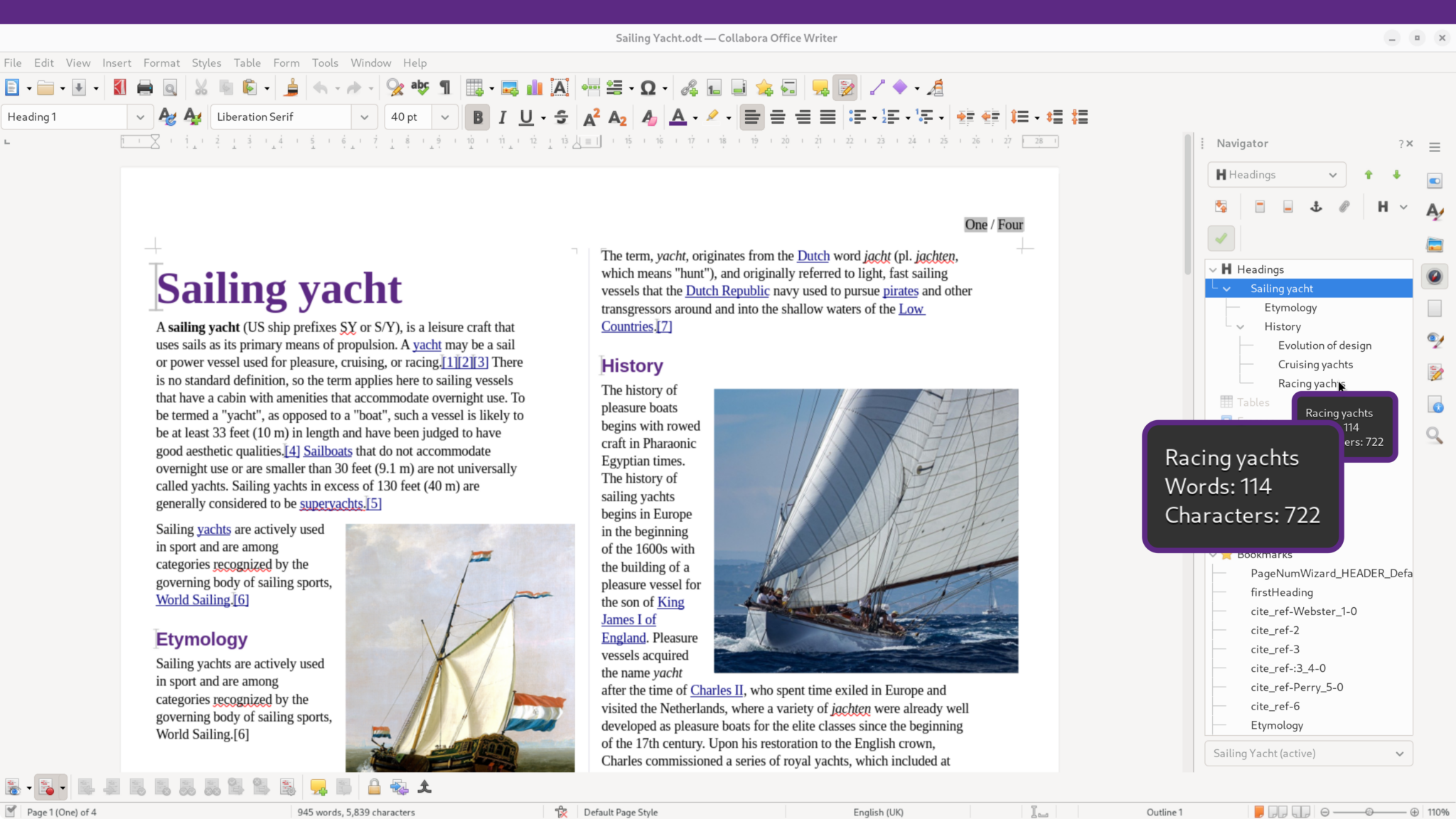Open the Styles deck in the sidebar
Viewport: 1456px width, 819px height.
[1435, 212]
